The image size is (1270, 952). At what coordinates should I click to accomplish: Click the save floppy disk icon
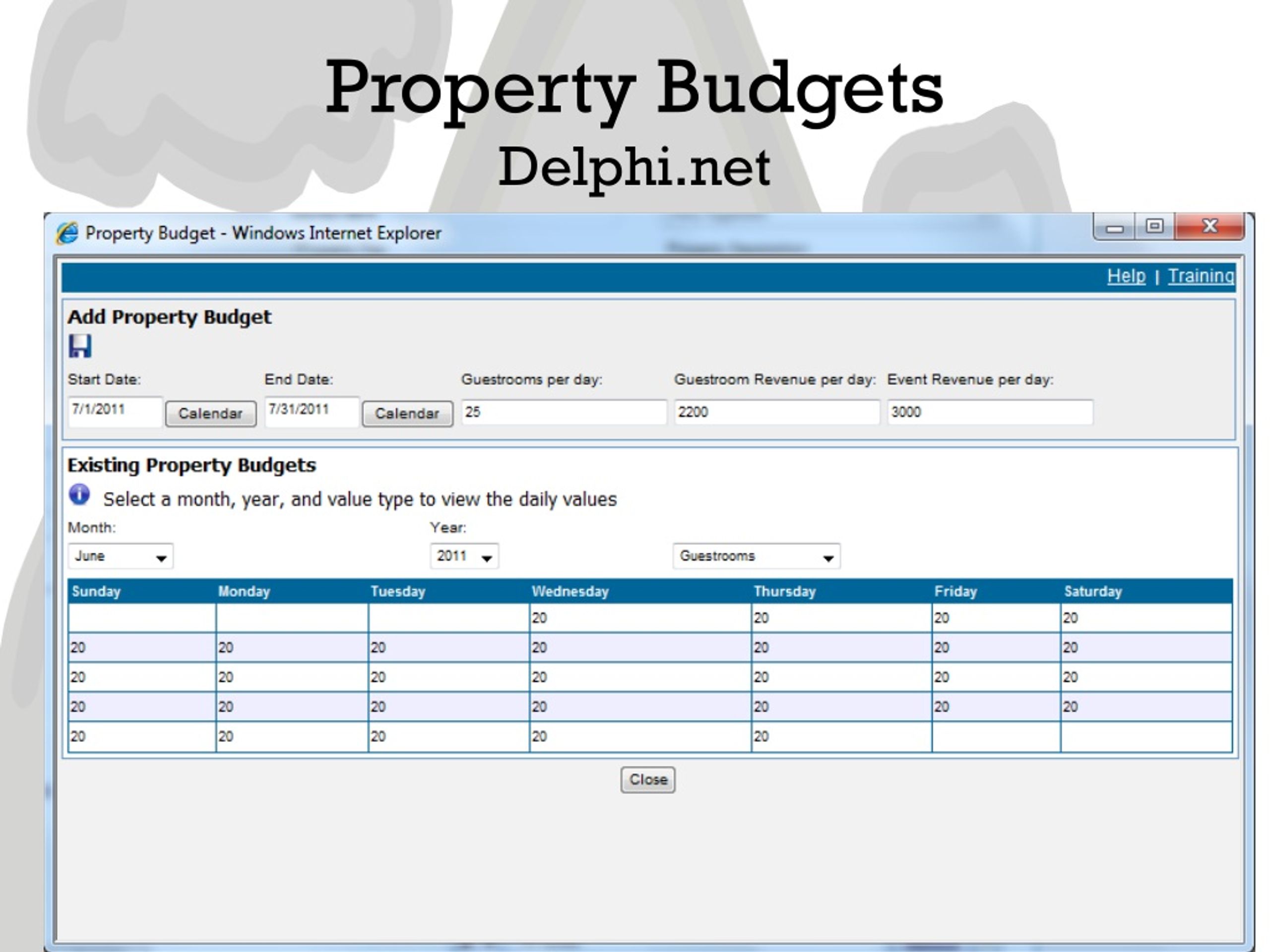[80, 346]
